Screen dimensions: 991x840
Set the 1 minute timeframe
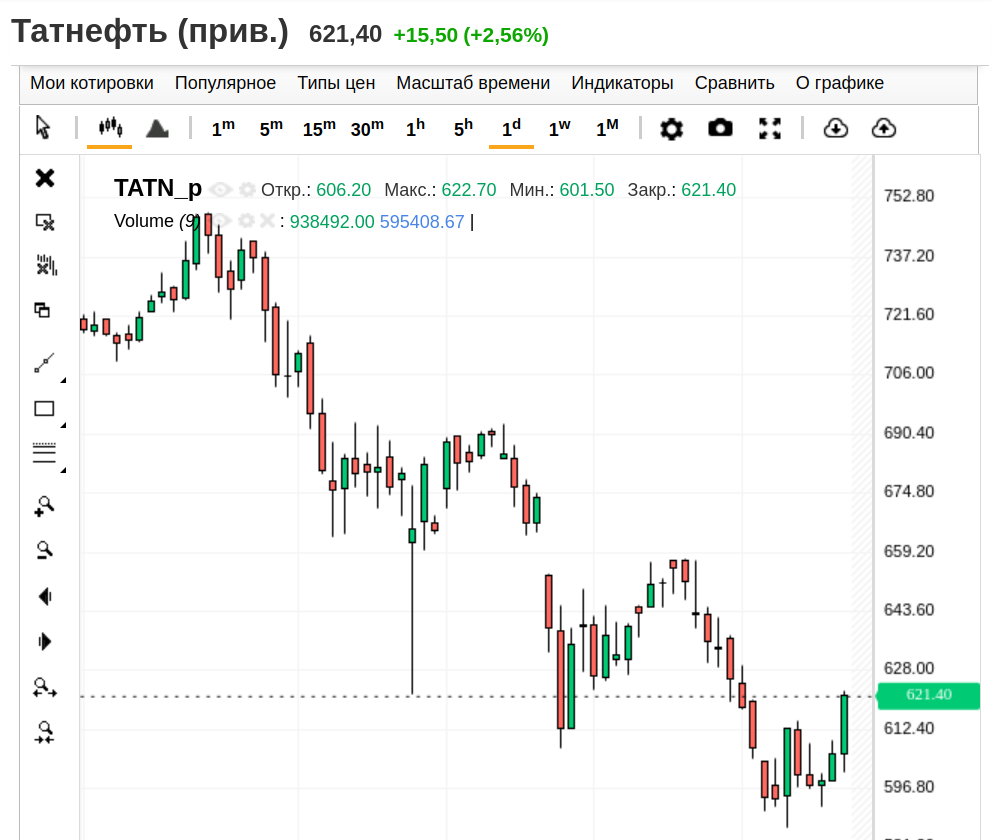tap(223, 128)
